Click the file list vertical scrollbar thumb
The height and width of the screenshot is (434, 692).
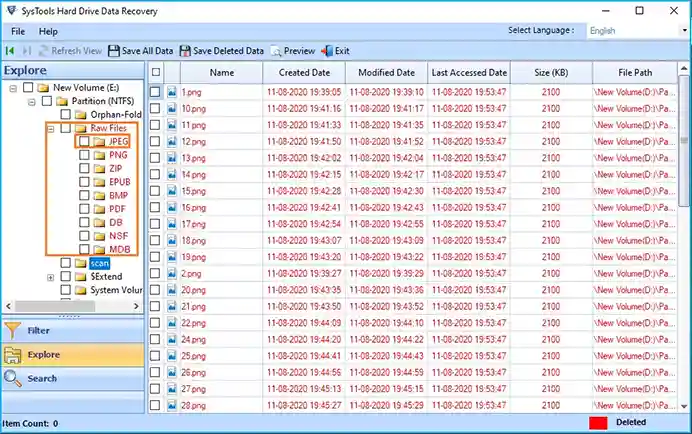(x=684, y=140)
